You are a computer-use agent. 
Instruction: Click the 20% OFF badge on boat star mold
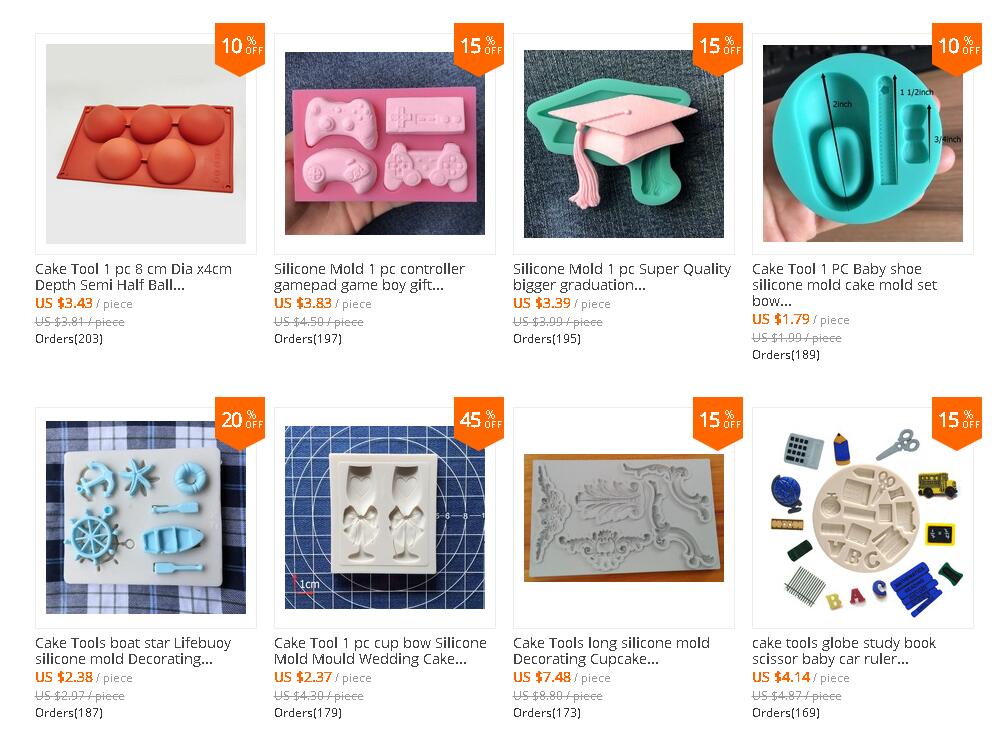(x=240, y=421)
